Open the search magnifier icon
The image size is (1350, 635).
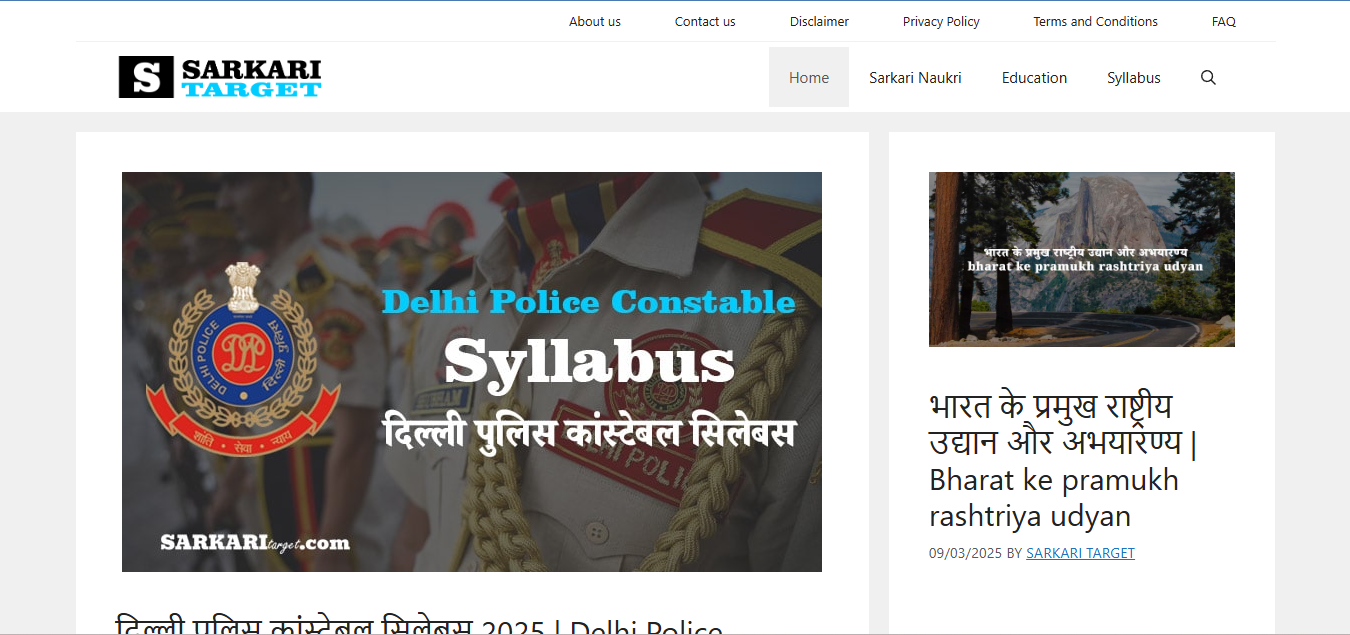(1208, 77)
